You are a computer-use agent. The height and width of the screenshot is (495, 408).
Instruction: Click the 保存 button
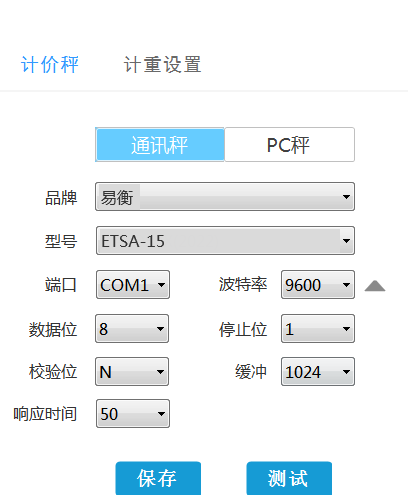[158, 478]
